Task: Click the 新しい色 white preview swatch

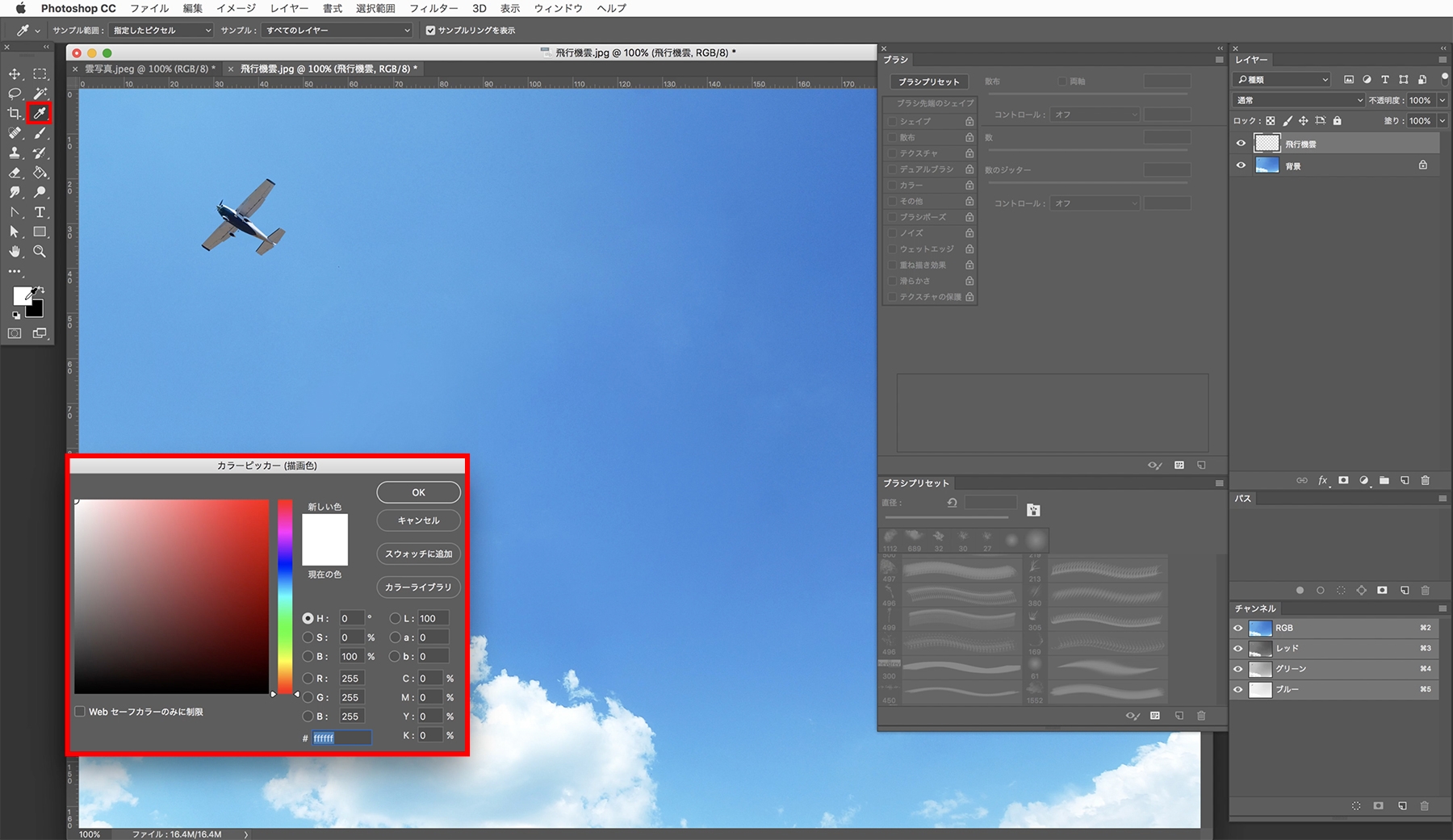Action: click(x=325, y=527)
